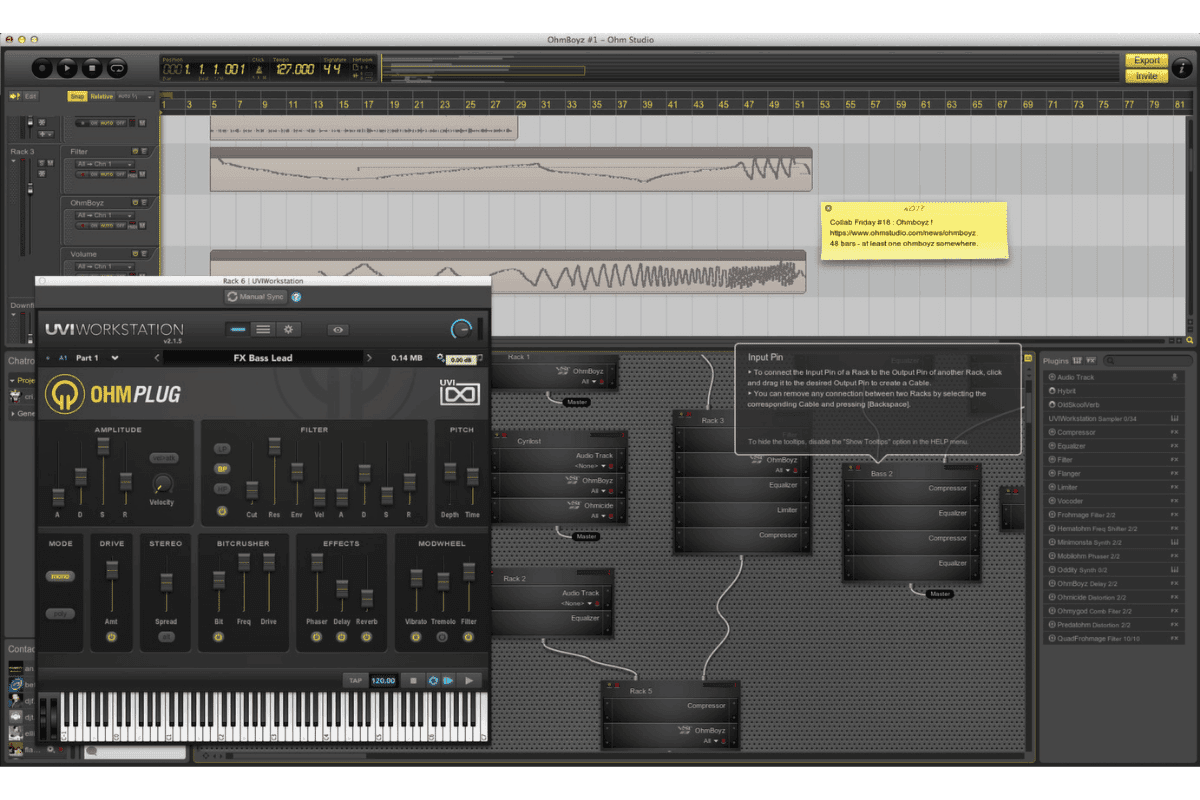Toggle the vel>atk button in Amplitude section
Image resolution: width=1200 pixels, height=800 pixels.
coord(163,458)
